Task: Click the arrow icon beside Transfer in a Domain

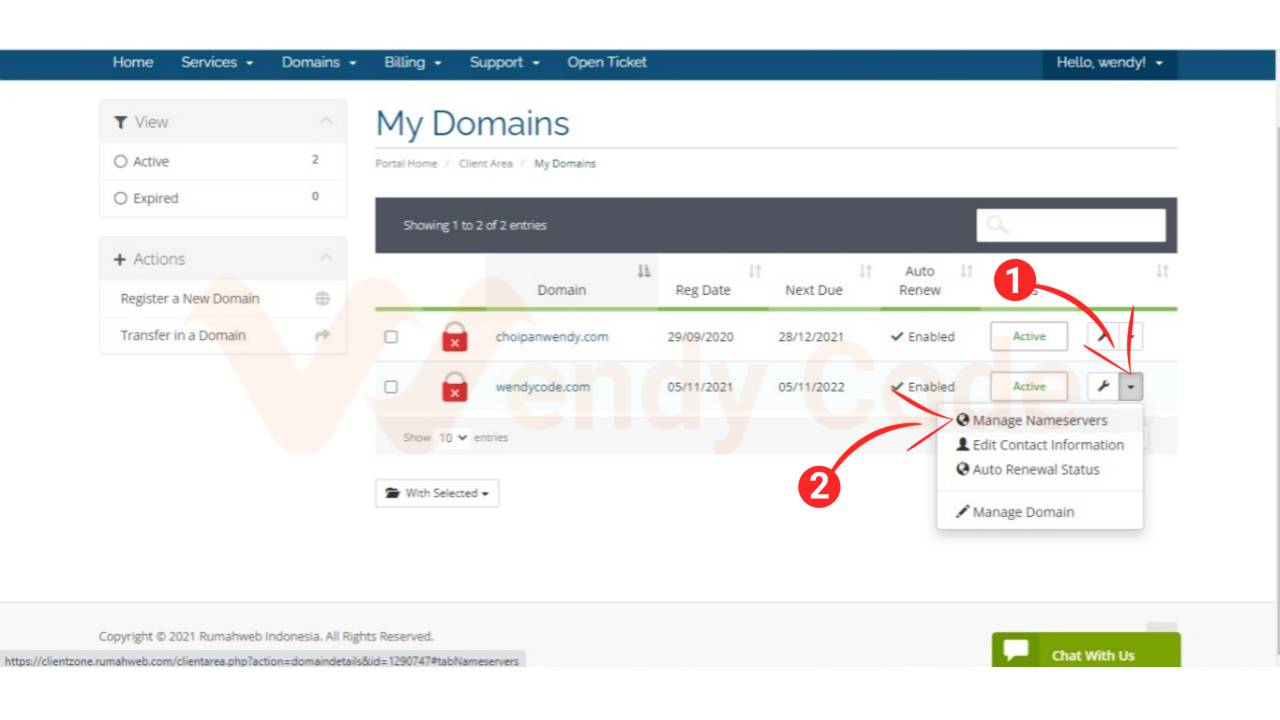Action: click(x=322, y=336)
